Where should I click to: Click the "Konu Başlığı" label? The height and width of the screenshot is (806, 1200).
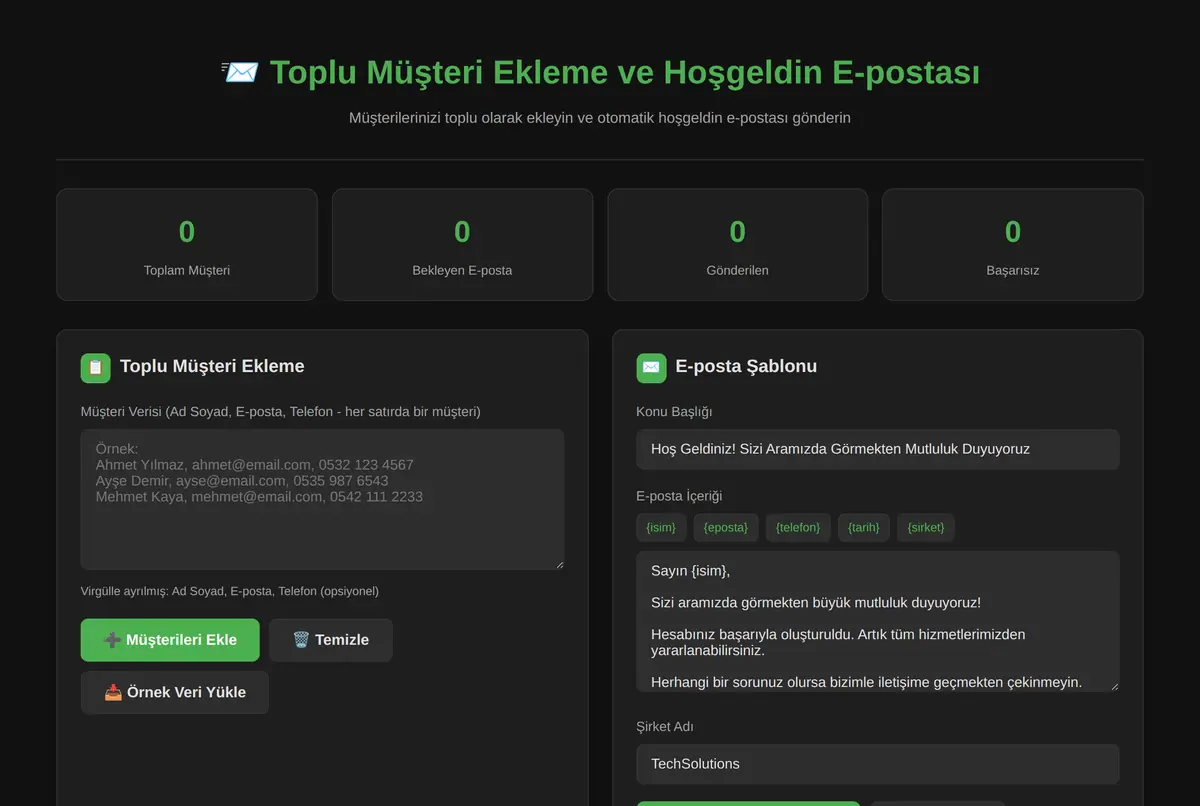click(x=674, y=412)
